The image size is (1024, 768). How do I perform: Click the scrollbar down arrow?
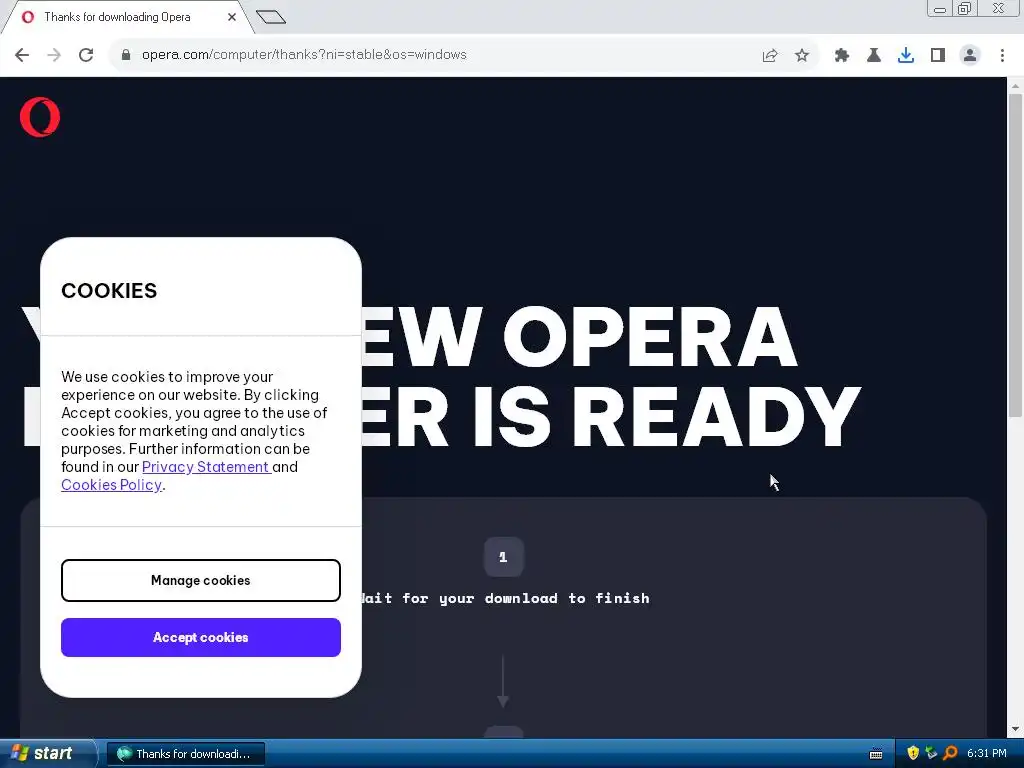(1016, 729)
